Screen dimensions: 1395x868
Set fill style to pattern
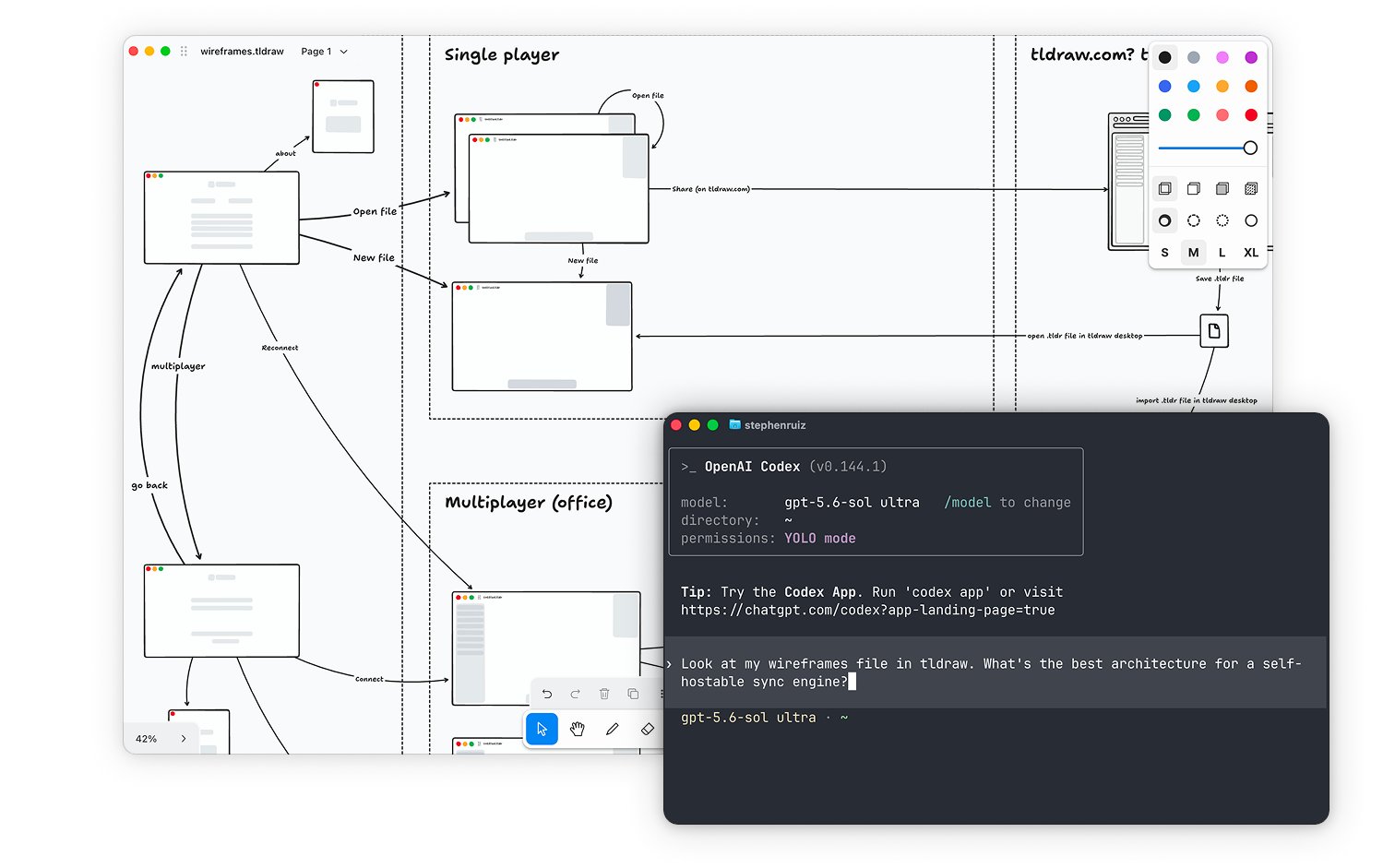point(1251,189)
